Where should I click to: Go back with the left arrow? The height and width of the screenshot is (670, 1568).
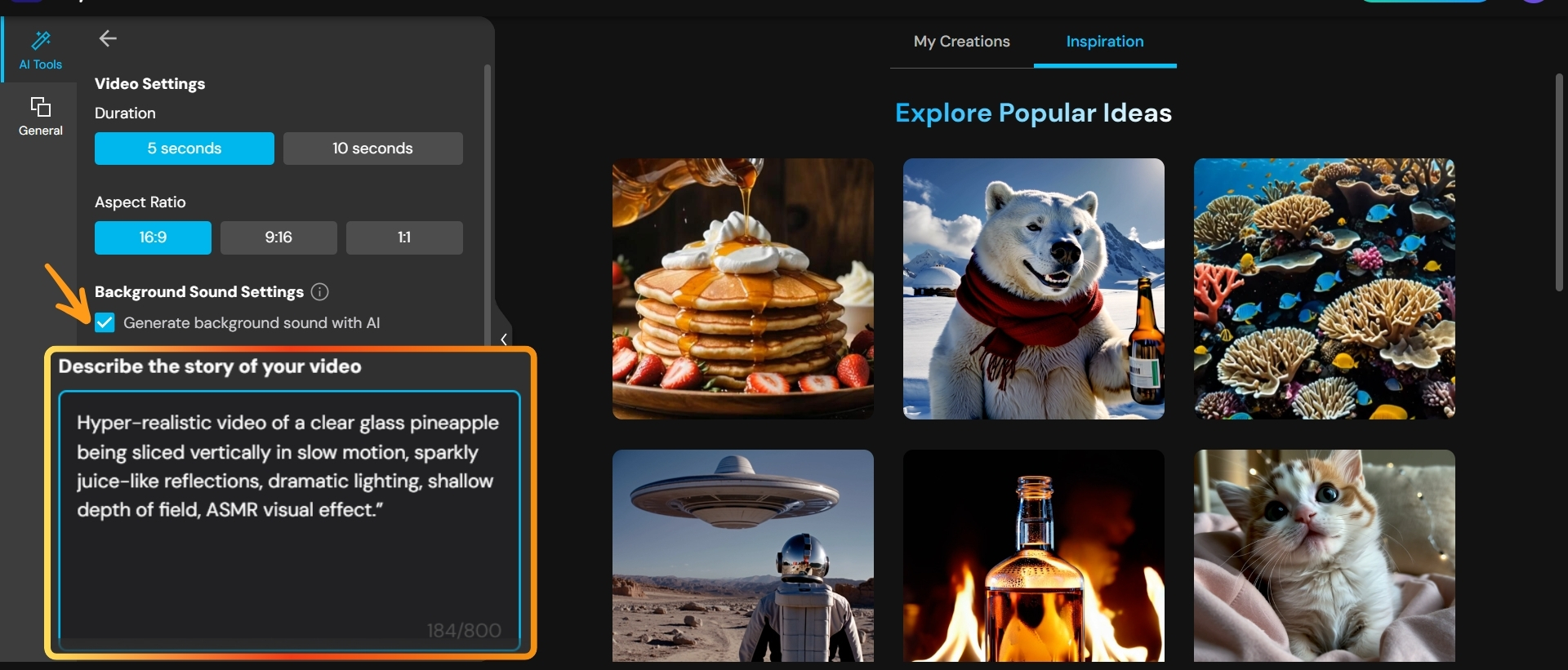tap(108, 38)
